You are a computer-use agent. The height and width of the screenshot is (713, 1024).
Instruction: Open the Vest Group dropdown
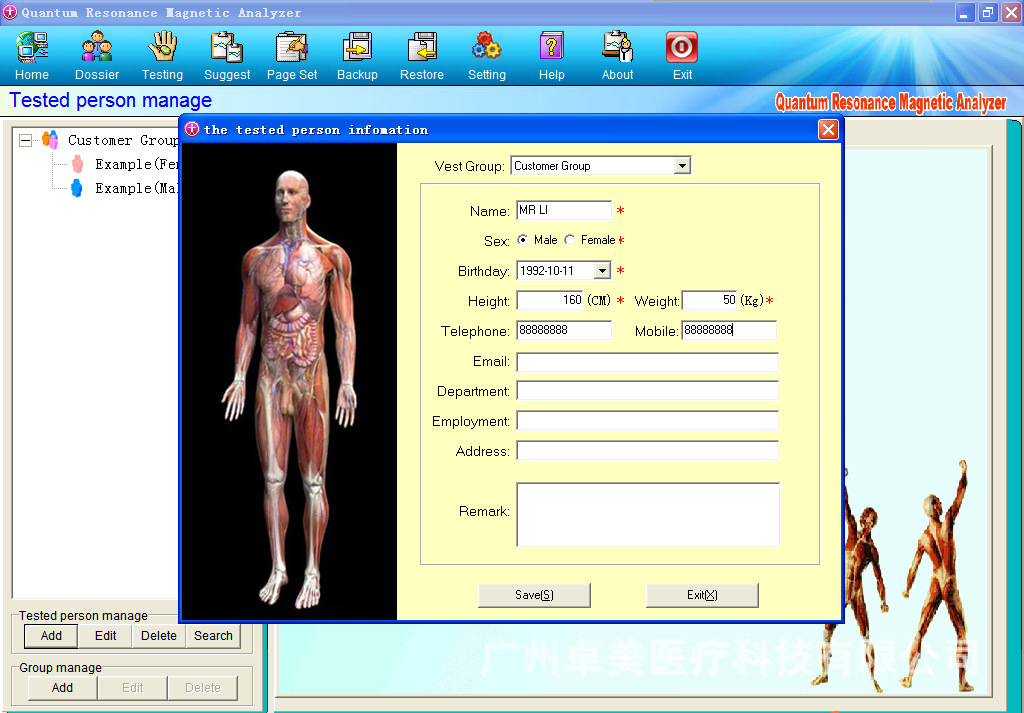coord(682,166)
